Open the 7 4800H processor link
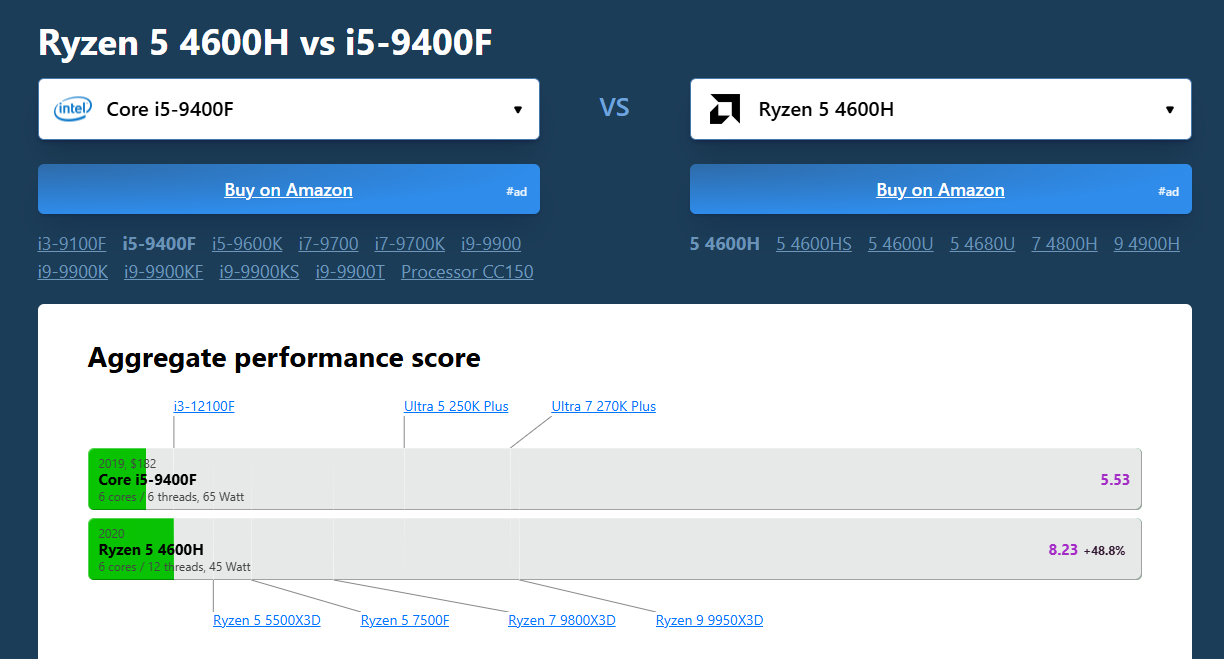Screen dimensions: 1224x659 1064,243
